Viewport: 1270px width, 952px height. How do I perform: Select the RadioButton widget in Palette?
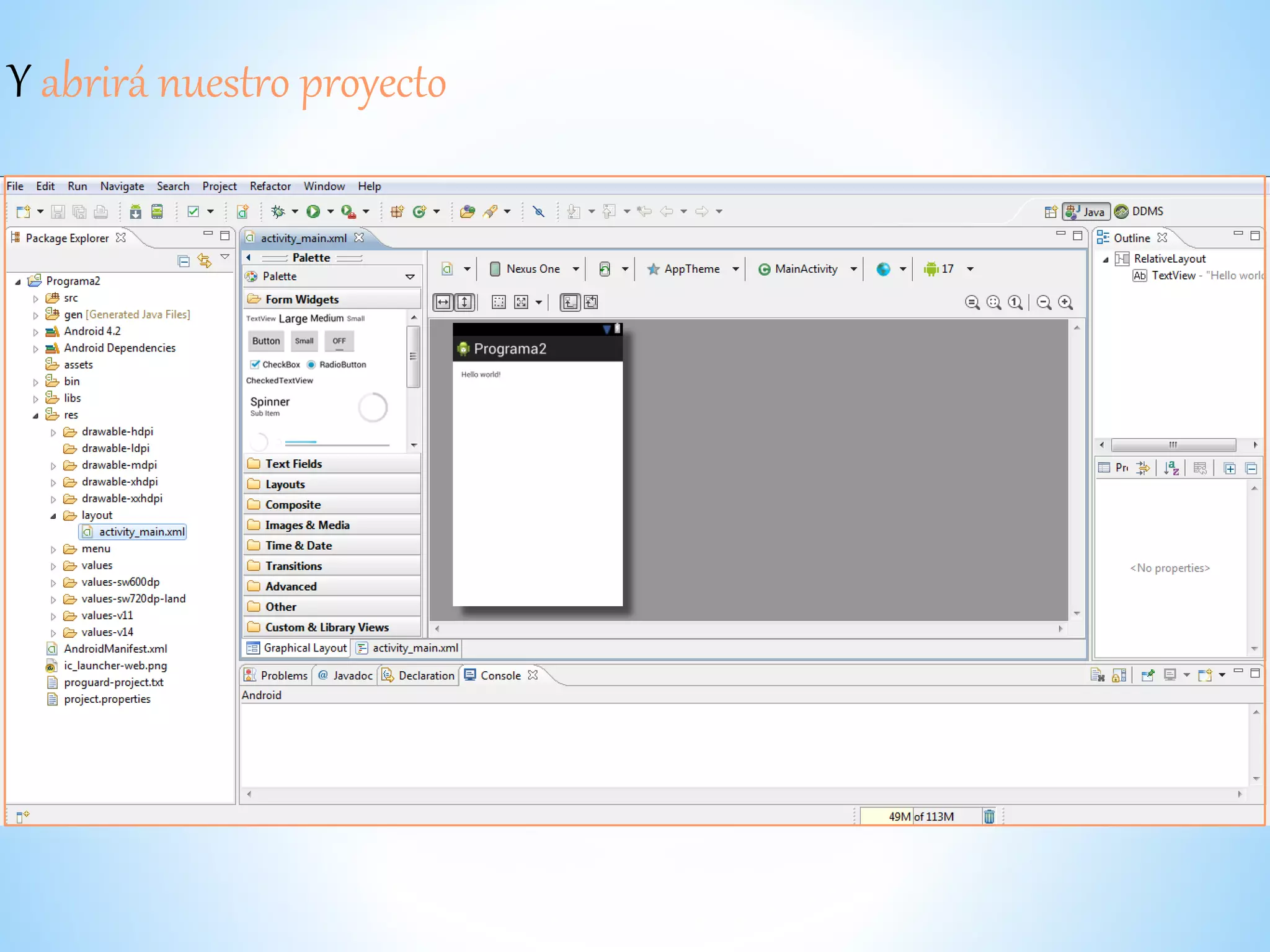click(337, 364)
